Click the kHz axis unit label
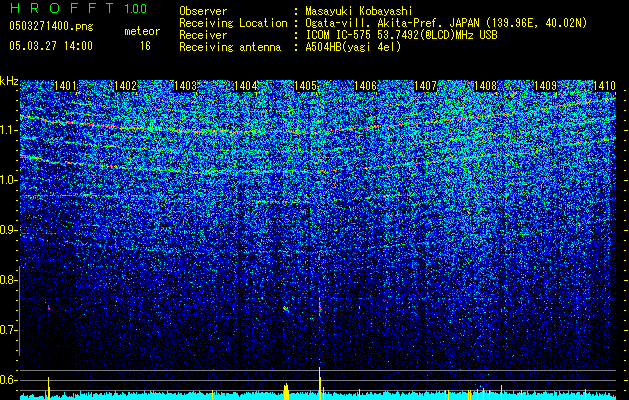Image resolution: width=629 pixels, height=400 pixels. pyautogui.click(x=9, y=81)
